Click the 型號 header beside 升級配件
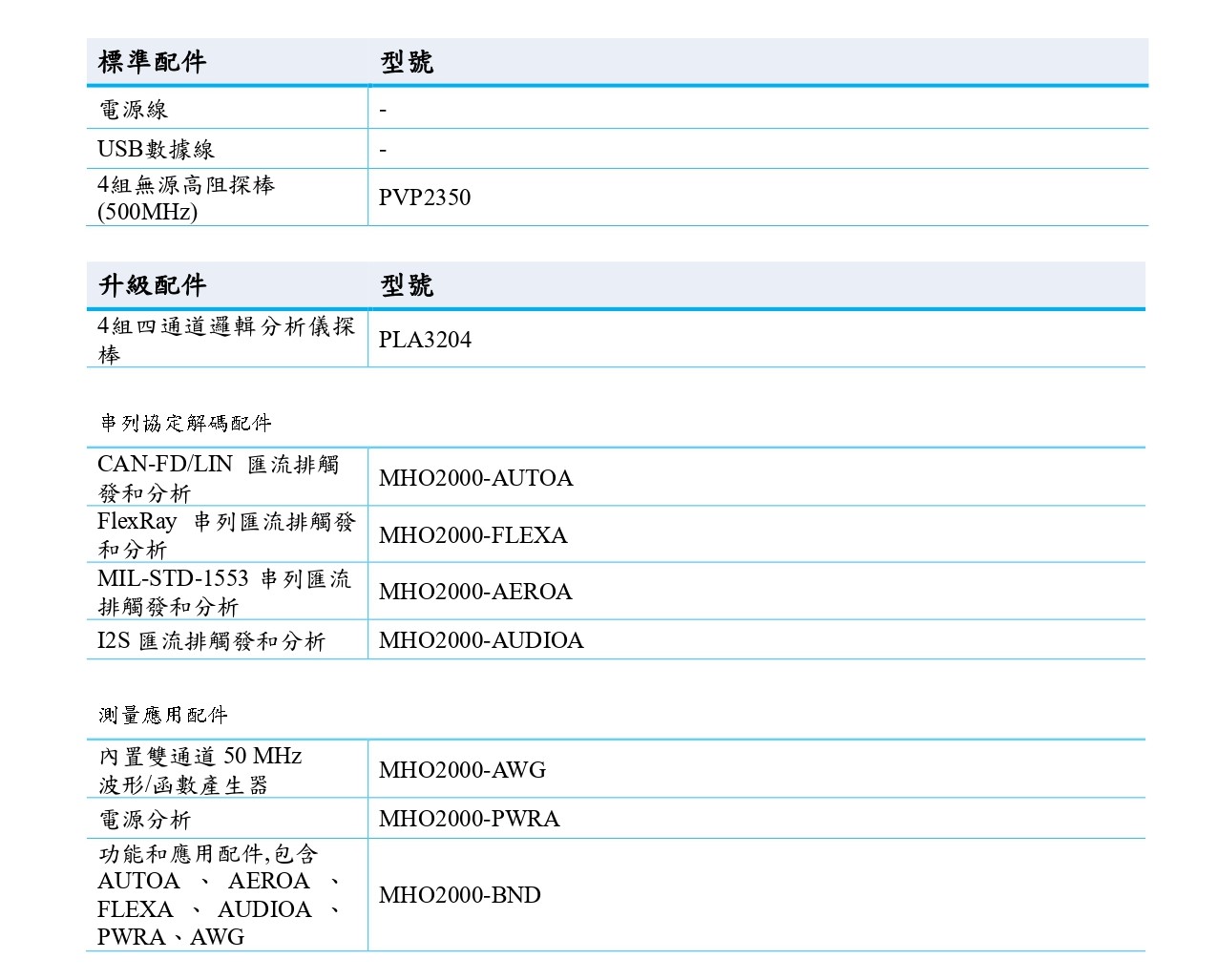 pyautogui.click(x=407, y=285)
